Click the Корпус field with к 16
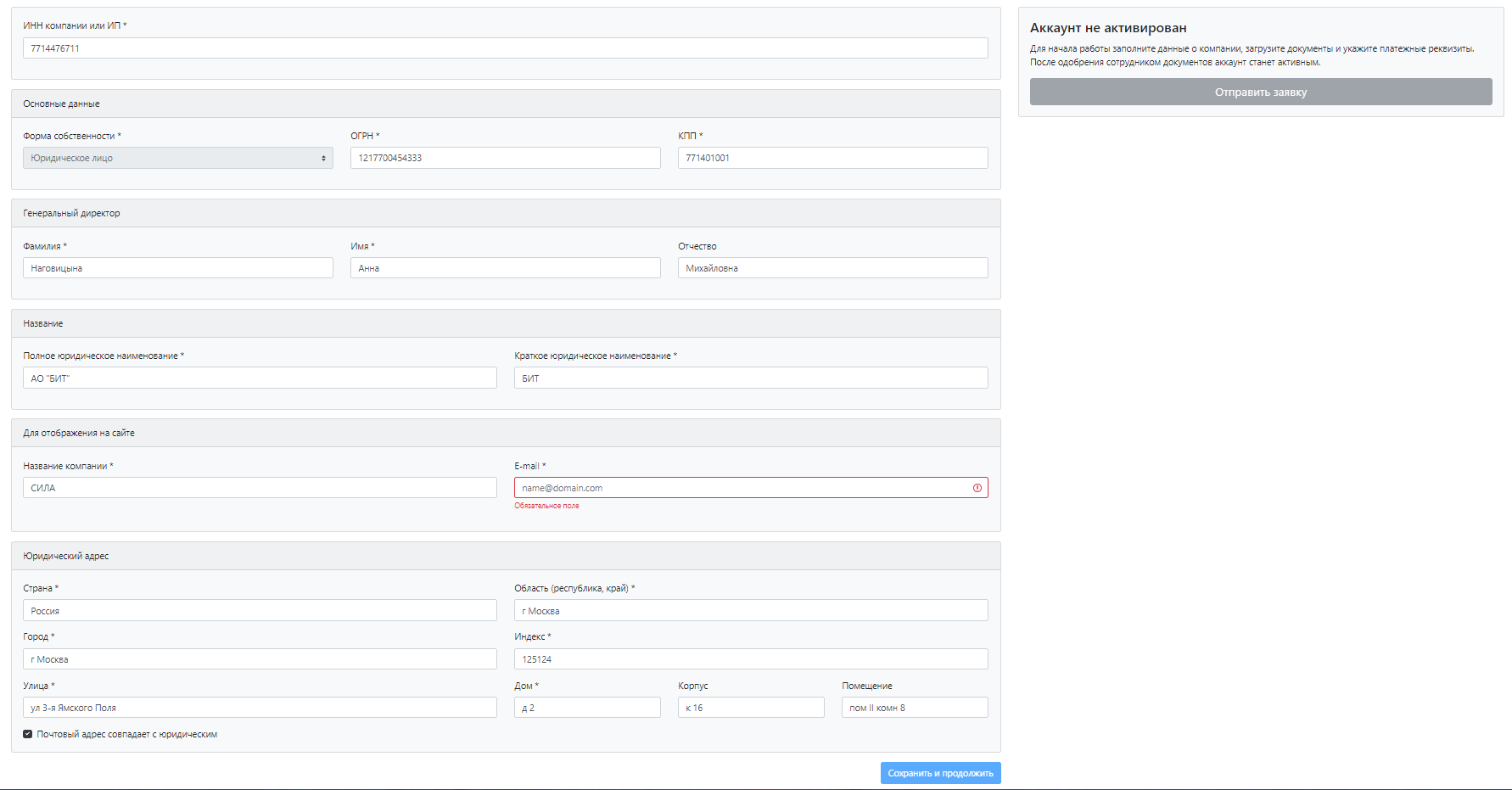This screenshot has width=1512, height=790. [751, 708]
